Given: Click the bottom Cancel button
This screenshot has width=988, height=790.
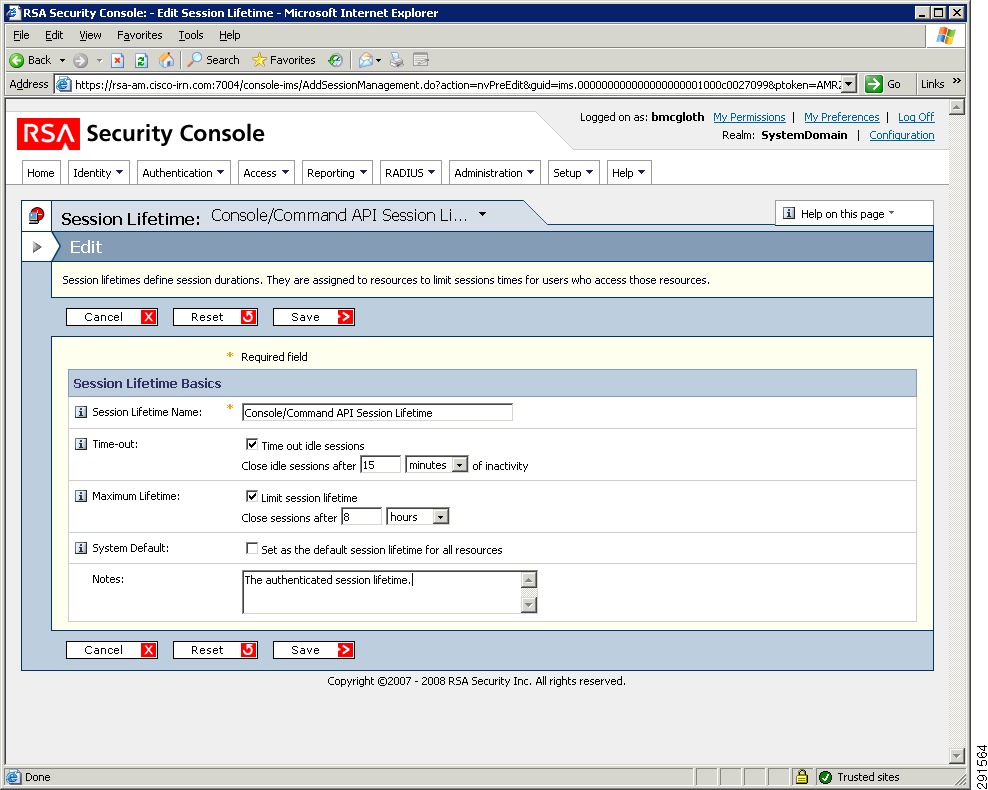Looking at the screenshot, I should pos(112,650).
